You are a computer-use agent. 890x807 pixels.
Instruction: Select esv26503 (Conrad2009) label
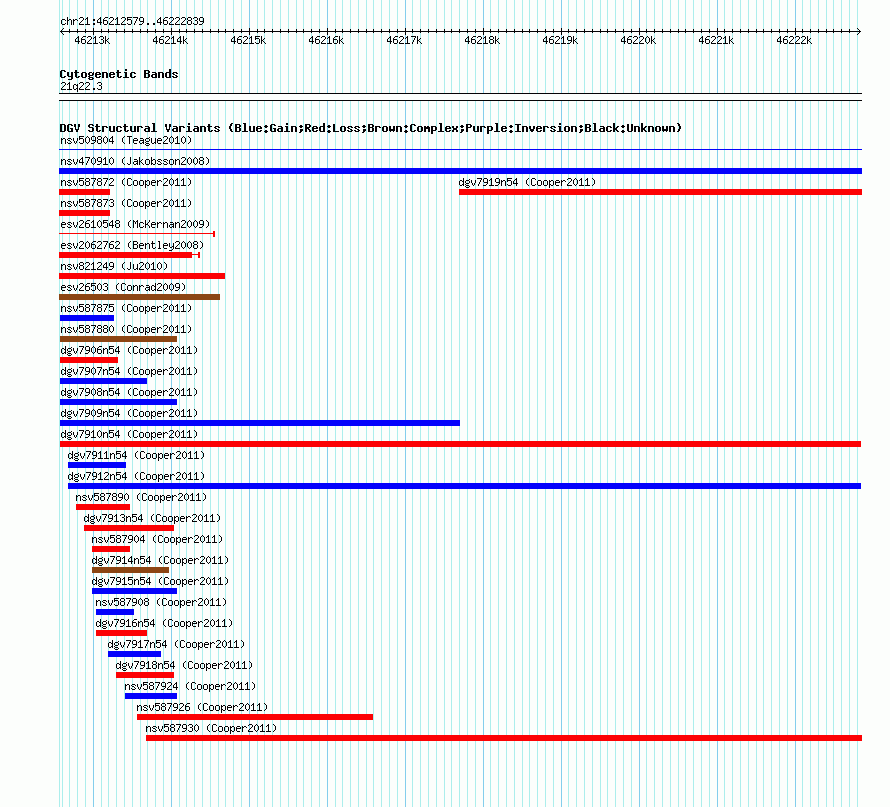123,287
